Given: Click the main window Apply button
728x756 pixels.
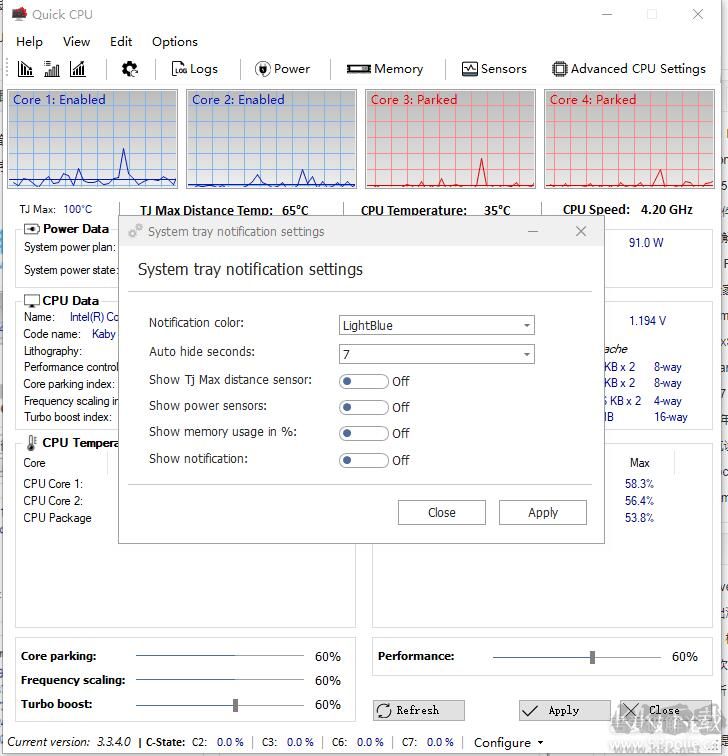Looking at the screenshot, I should pyautogui.click(x=565, y=710).
